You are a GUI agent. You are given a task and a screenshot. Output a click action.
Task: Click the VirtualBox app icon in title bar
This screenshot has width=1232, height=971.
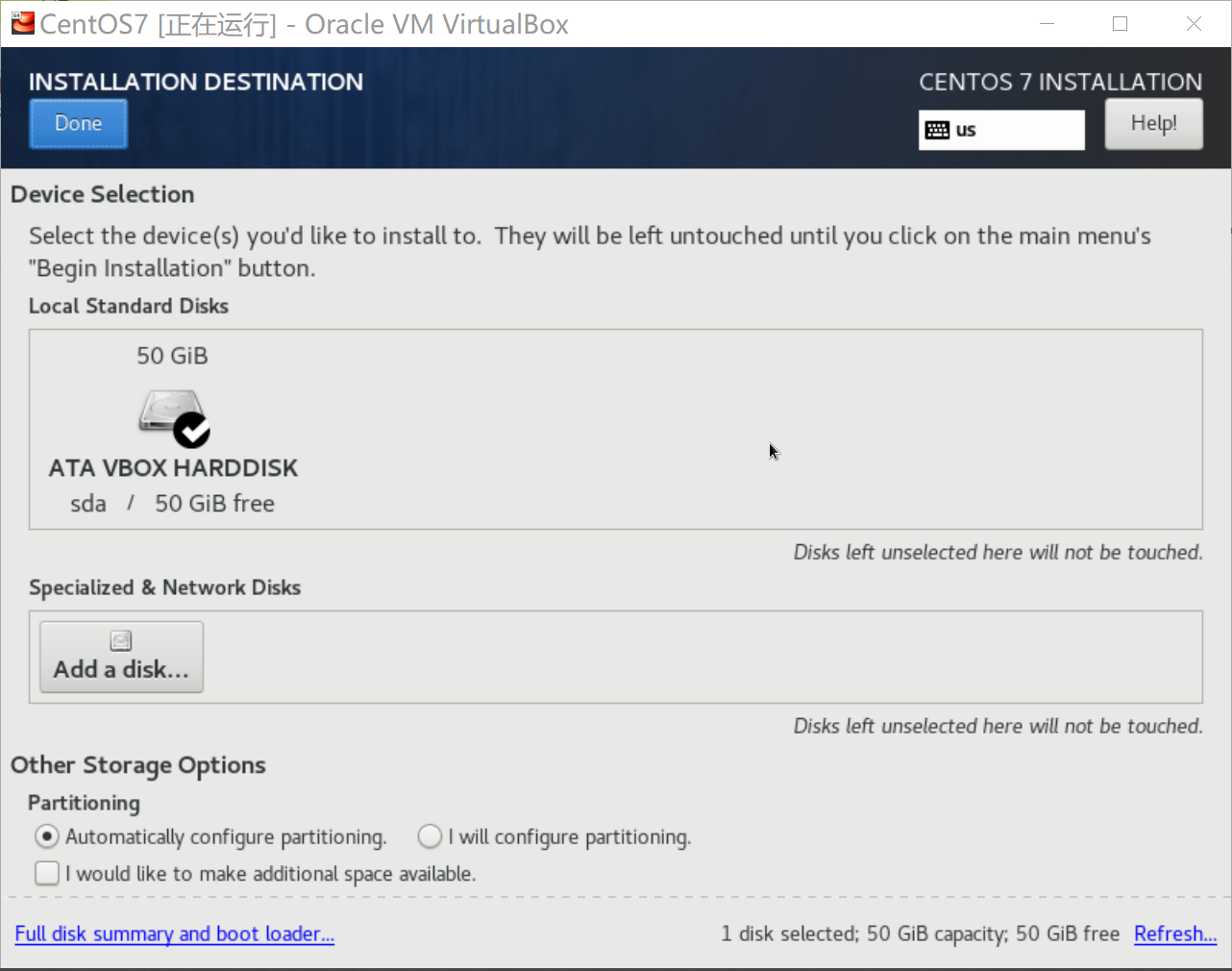click(x=23, y=23)
